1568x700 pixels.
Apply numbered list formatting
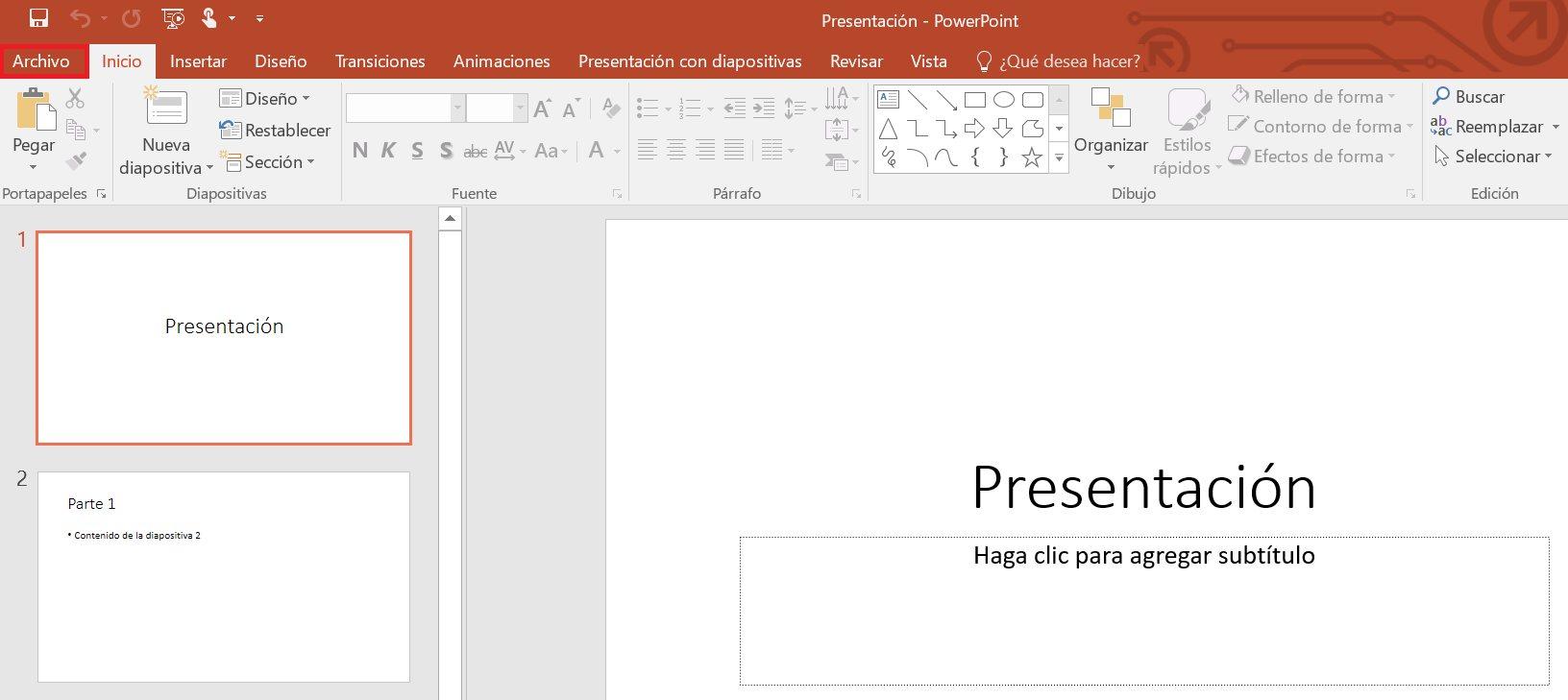pos(690,108)
